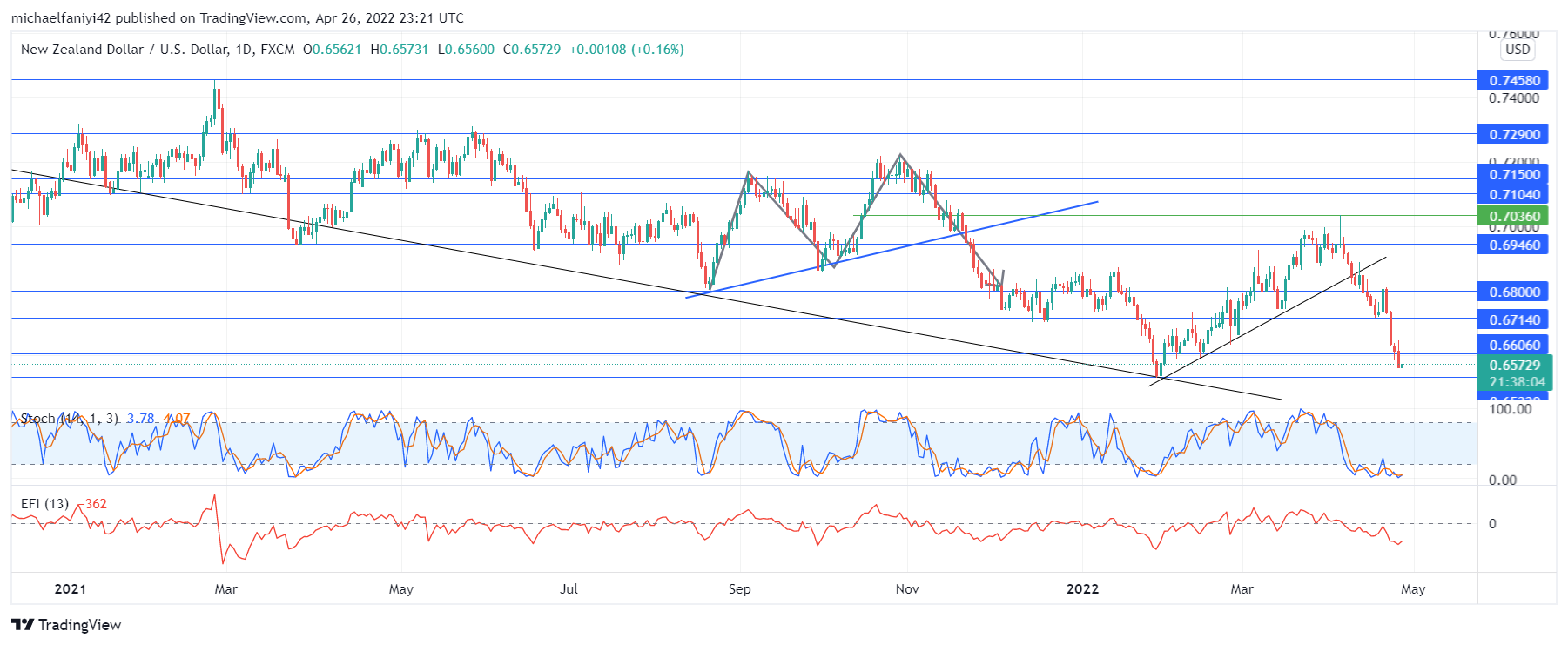Select the 0.74580 price level label
Viewport: 1568px width, 645px height.
coord(1514,80)
